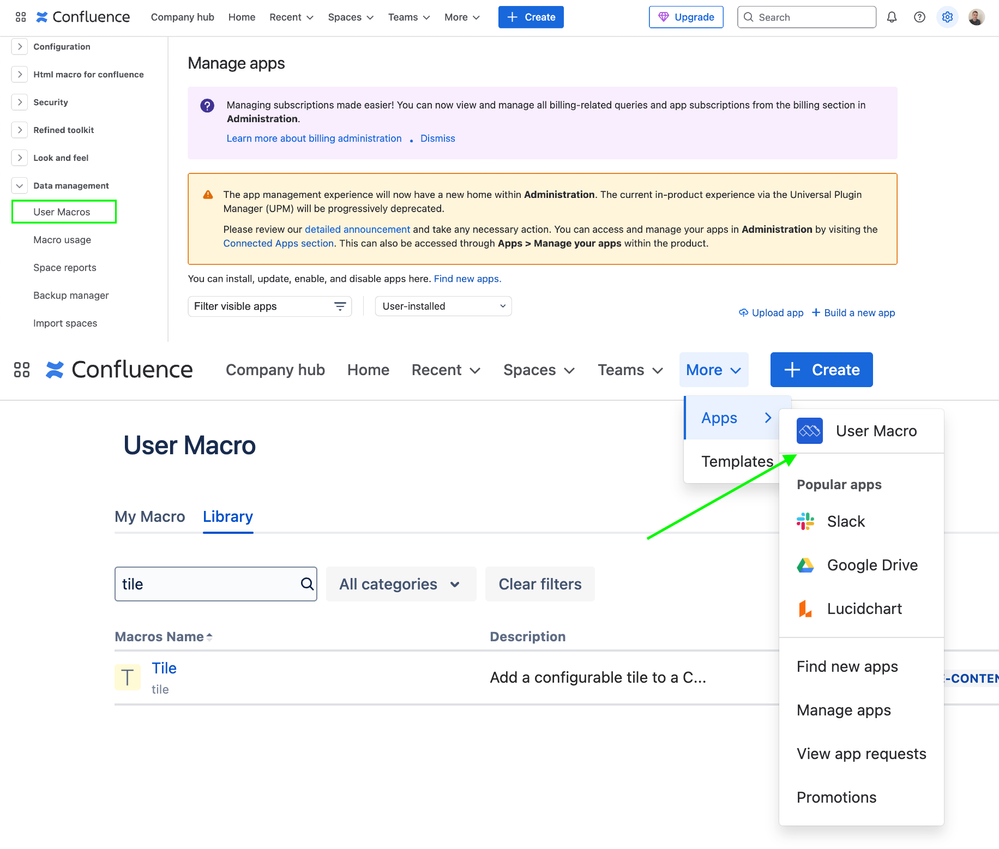Open the More dropdown in the top header
The width and height of the screenshot is (999, 849).
pyautogui.click(x=462, y=17)
